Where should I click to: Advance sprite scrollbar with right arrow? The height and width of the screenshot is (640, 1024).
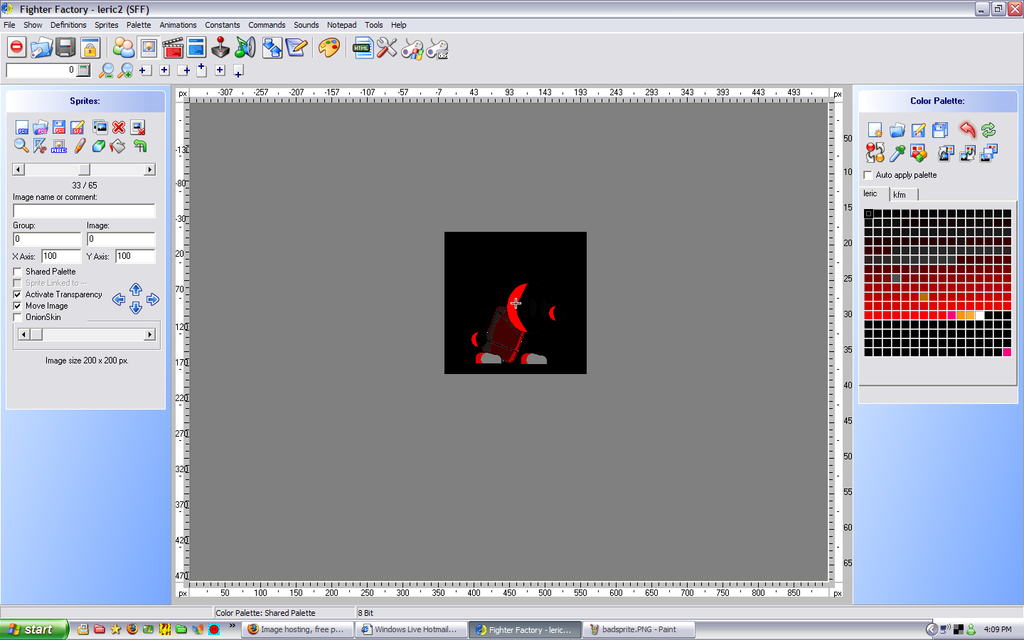point(150,170)
